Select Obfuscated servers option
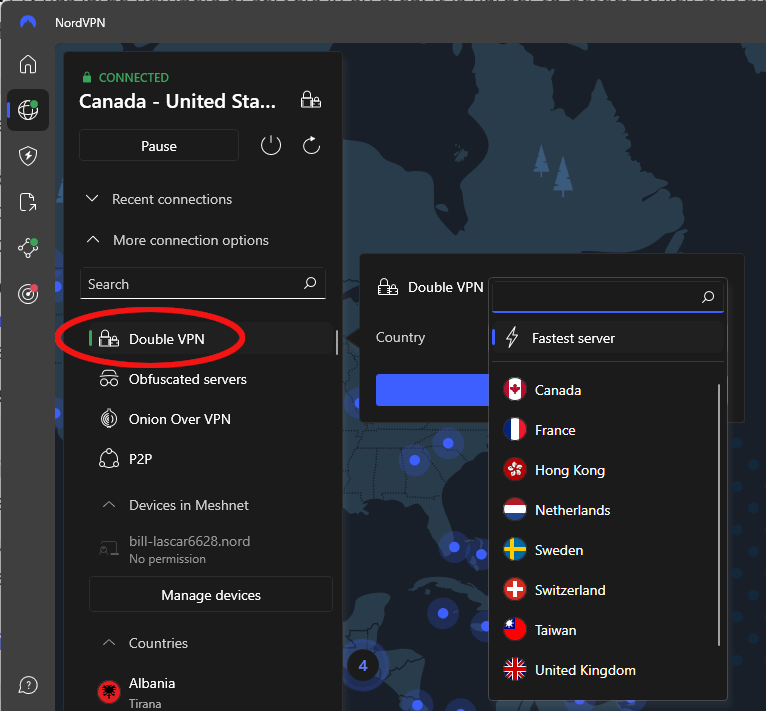Screen dimensions: 766x711 pos(211,379)
